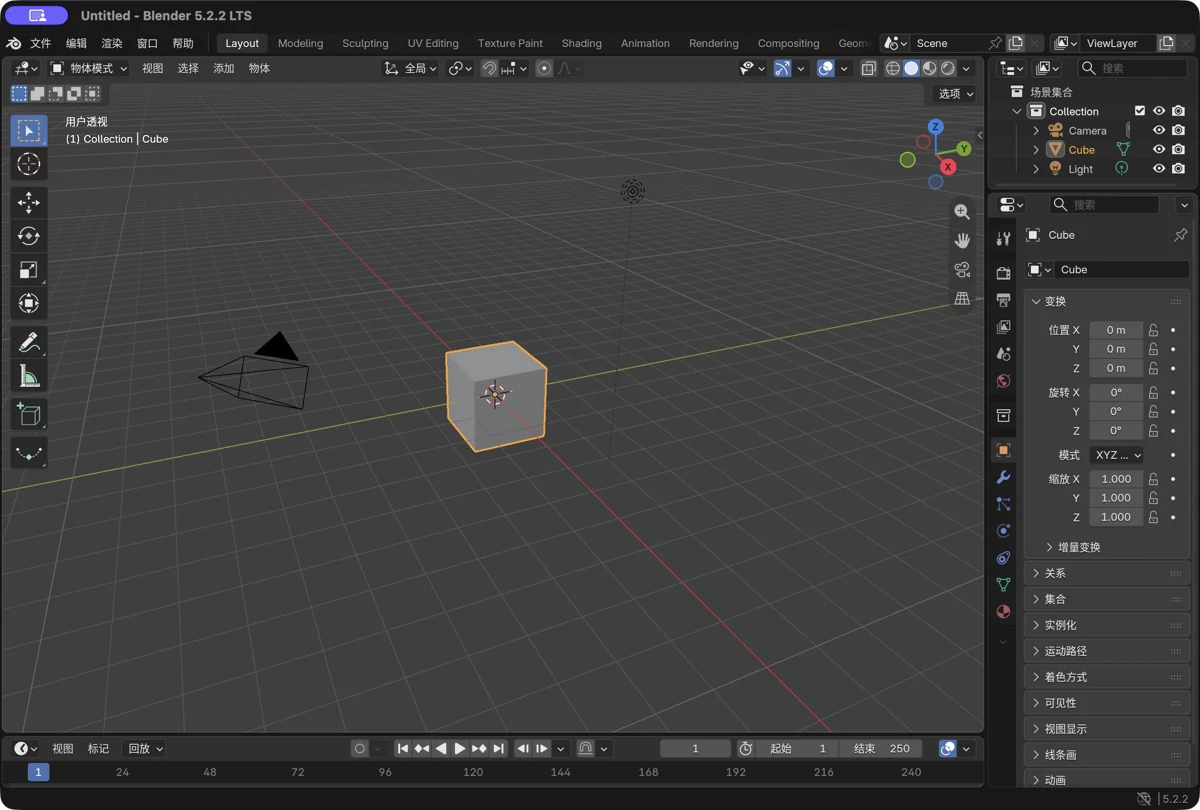Open the Render properties tab
The image size is (1200, 810).
tap(1004, 273)
